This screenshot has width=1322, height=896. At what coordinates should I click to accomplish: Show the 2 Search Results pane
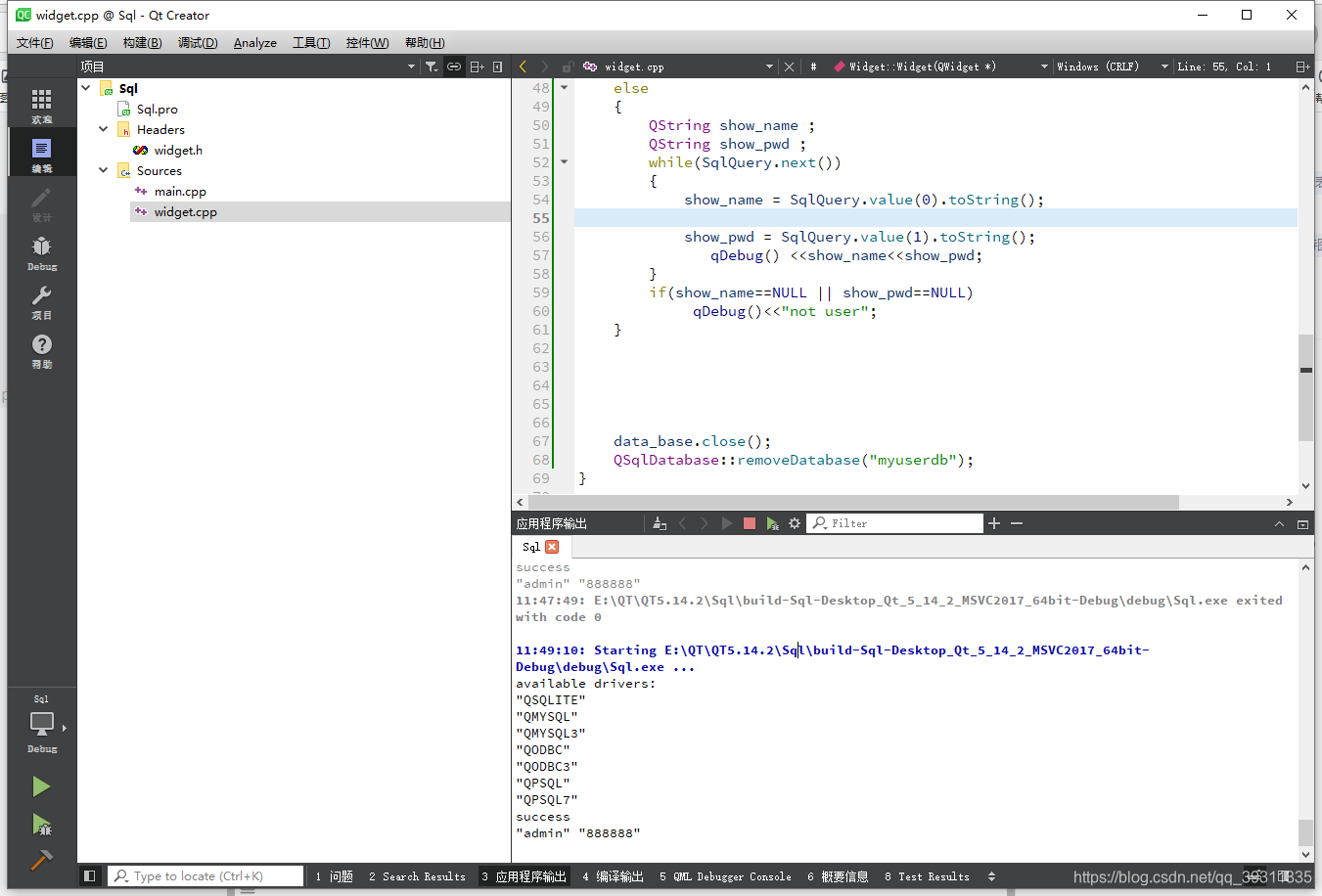pyautogui.click(x=417, y=876)
